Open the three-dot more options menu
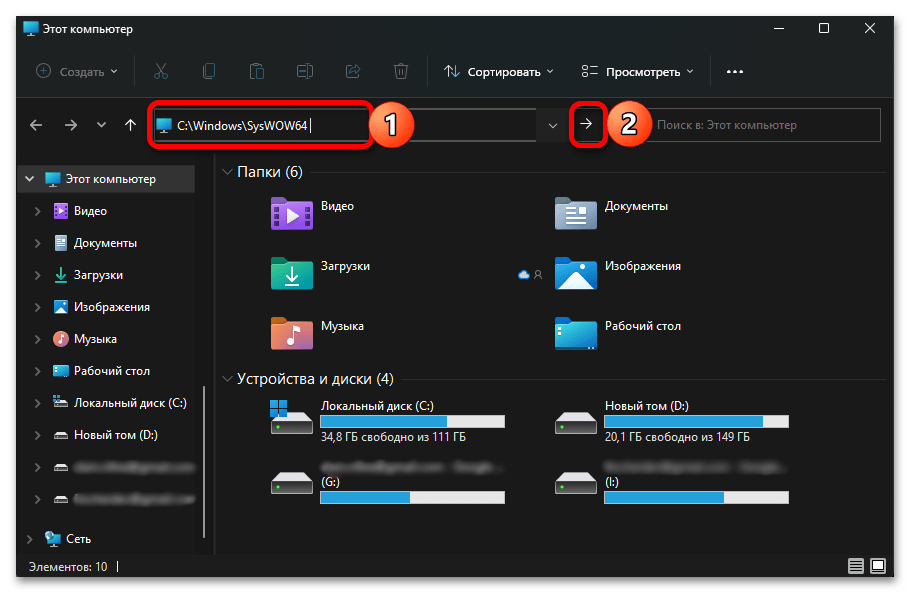This screenshot has width=910, height=593. tap(735, 71)
